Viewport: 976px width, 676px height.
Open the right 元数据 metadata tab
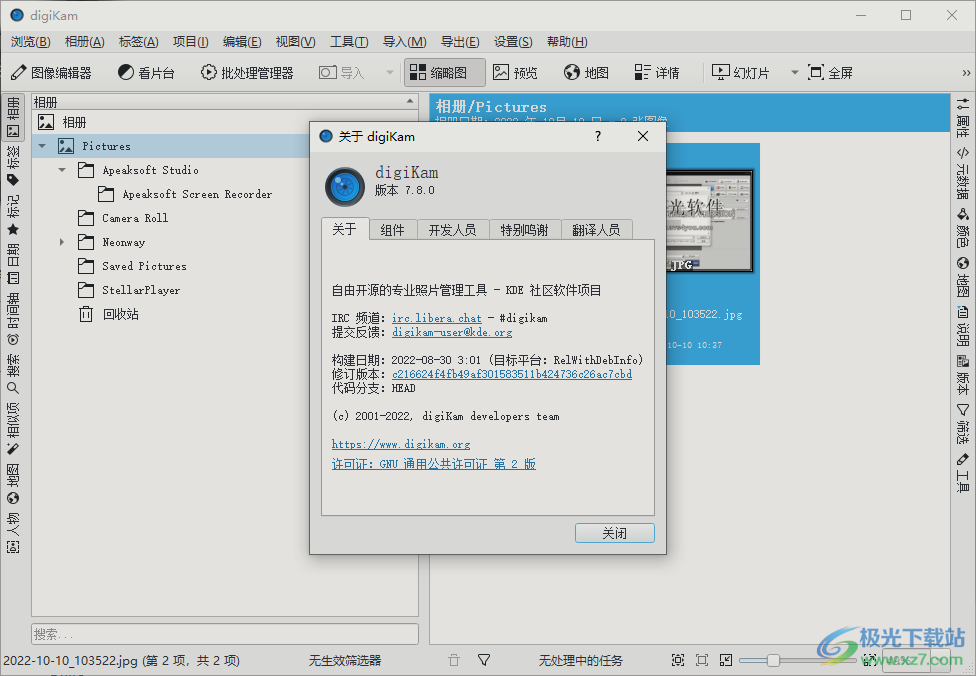point(963,172)
